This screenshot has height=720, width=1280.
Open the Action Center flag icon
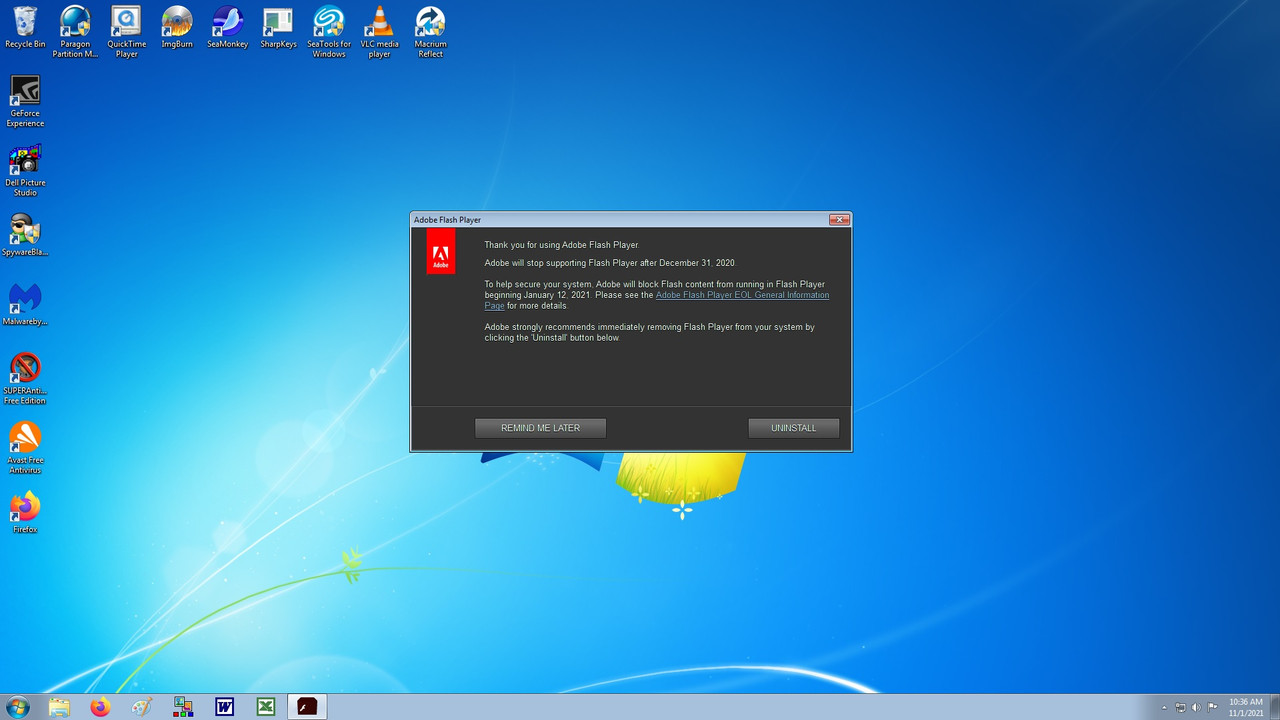click(1213, 708)
